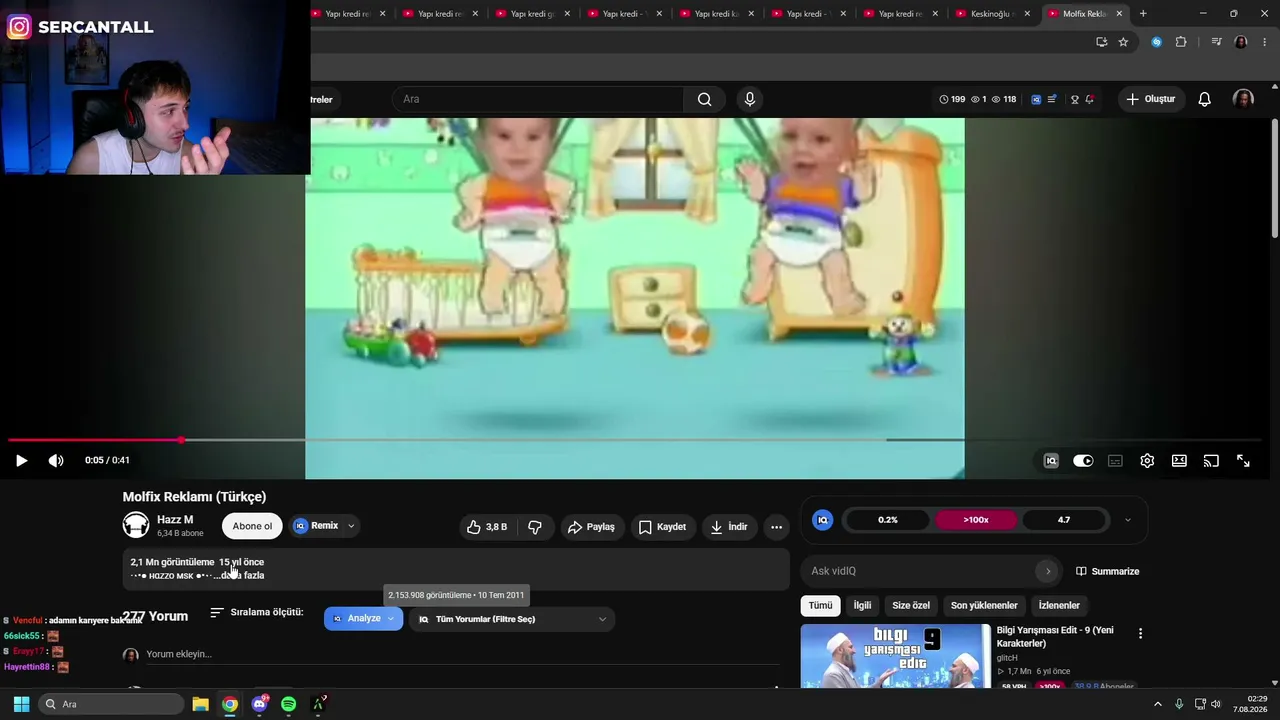The image size is (1280, 720).
Task: Open the Shazam browser extension
Action: [x=1156, y=42]
